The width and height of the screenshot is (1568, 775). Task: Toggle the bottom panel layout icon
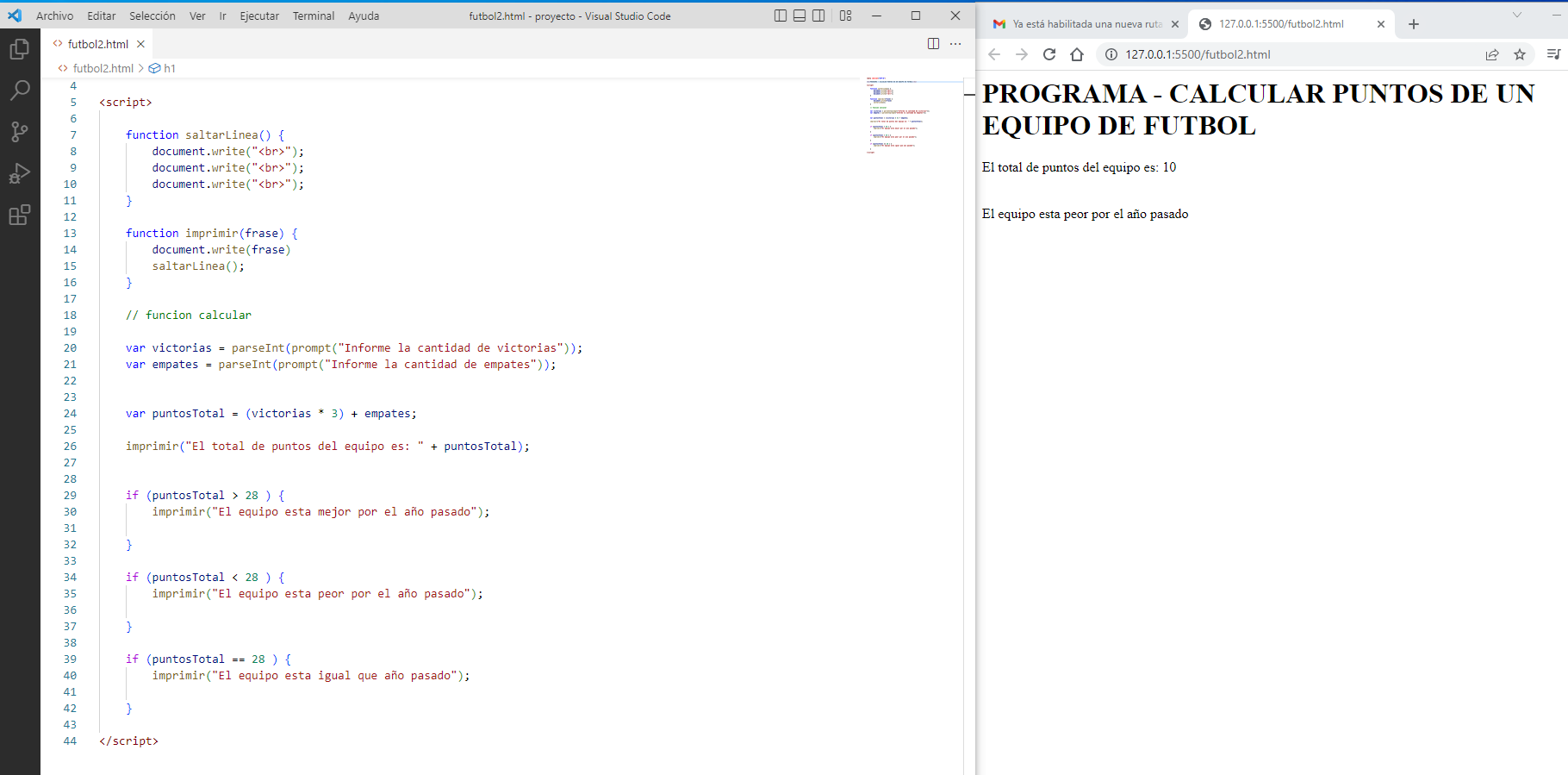pyautogui.click(x=800, y=16)
